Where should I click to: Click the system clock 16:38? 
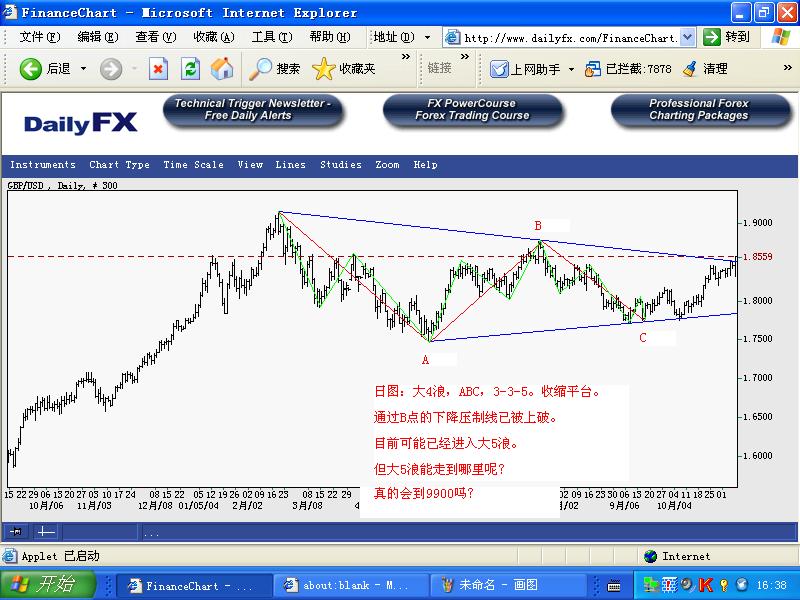pyautogui.click(x=771, y=585)
